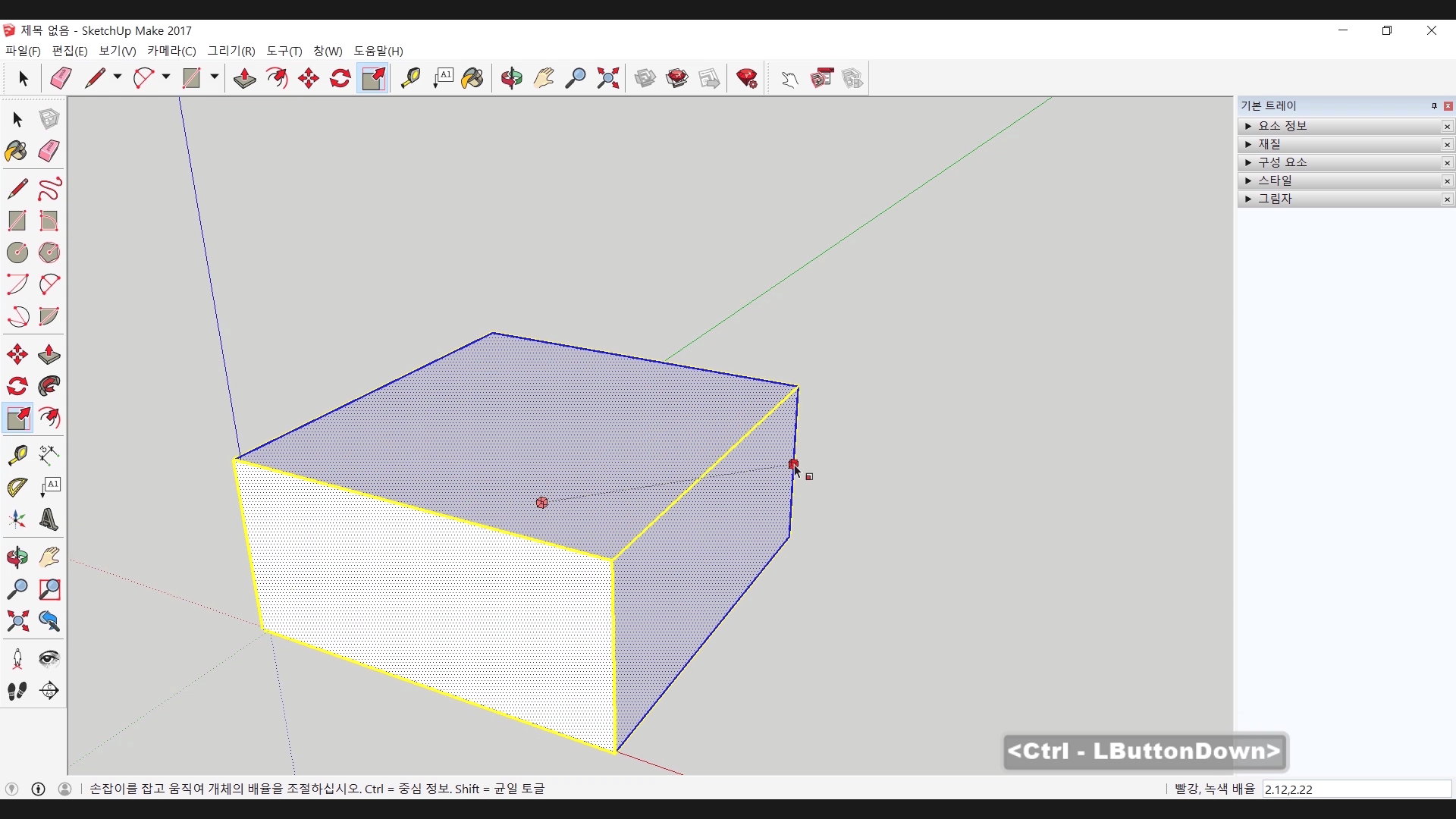This screenshot has width=1456, height=819.
Task: Toggle the geo-location status bar icon
Action: coord(11,789)
